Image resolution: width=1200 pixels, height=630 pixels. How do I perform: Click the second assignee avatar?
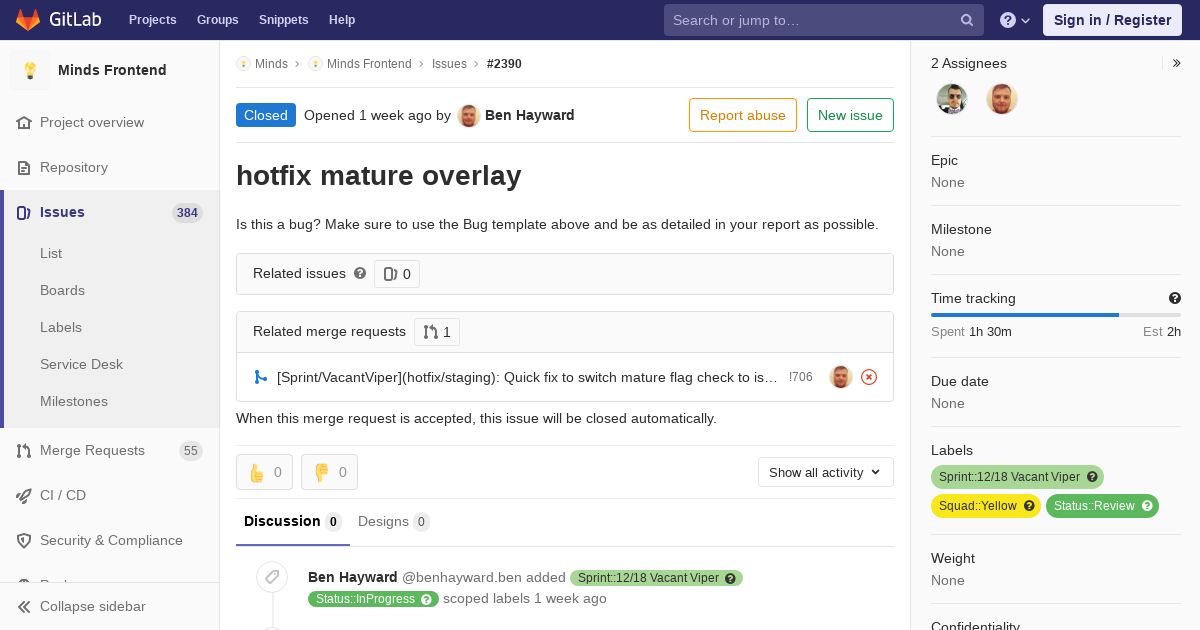[1002, 99]
